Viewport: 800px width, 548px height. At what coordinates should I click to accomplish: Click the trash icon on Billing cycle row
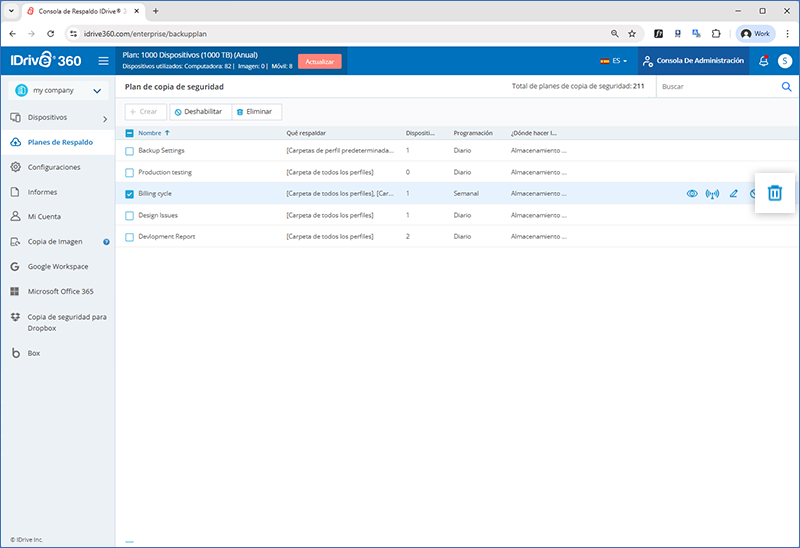[774, 193]
